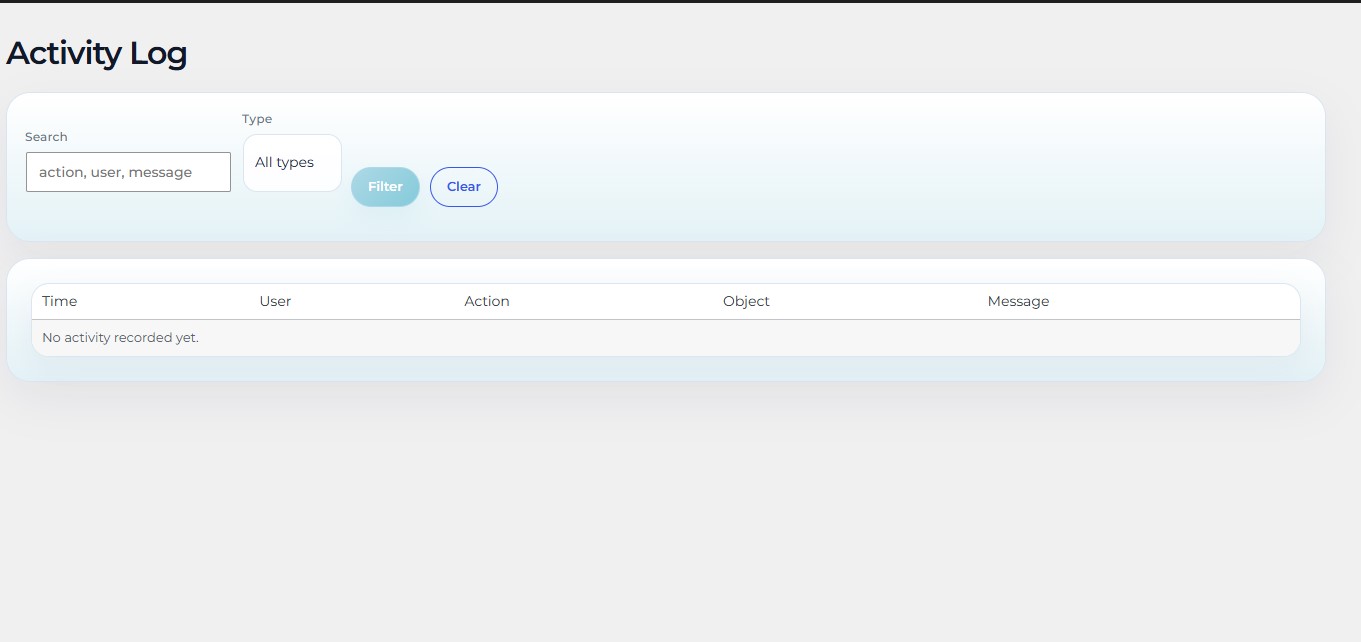Screen dimensions: 1361x642
Task: Click the "No activity recorded yet." row
Action: [666, 338]
